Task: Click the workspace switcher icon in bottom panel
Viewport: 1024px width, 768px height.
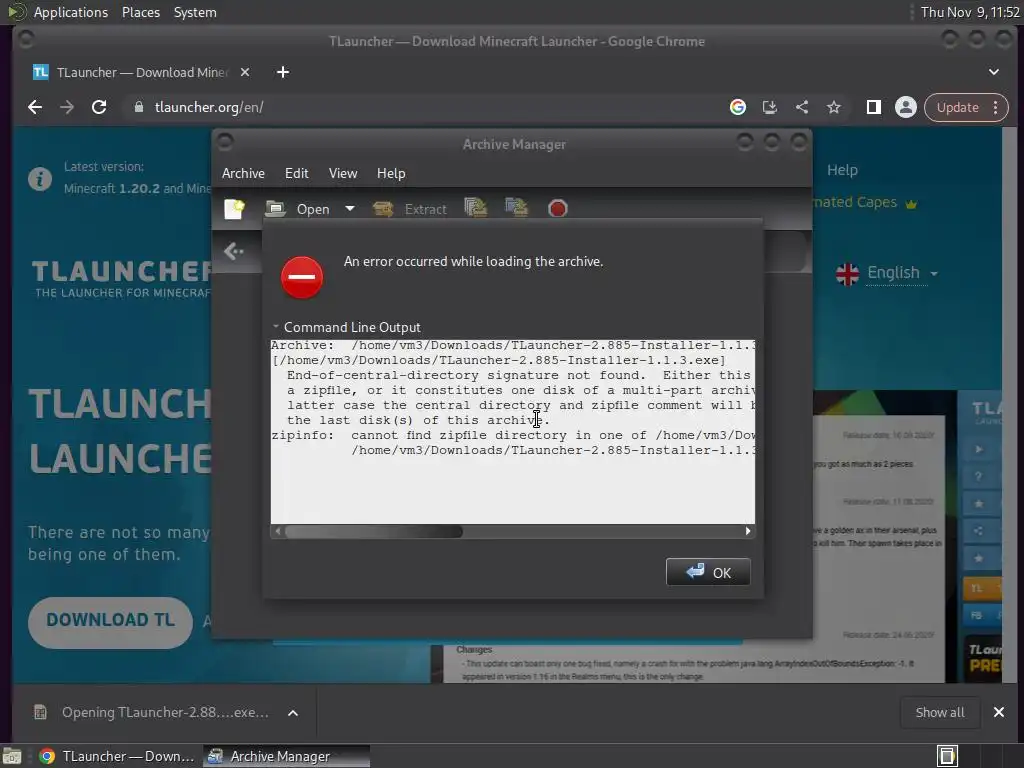Action: click(x=947, y=756)
